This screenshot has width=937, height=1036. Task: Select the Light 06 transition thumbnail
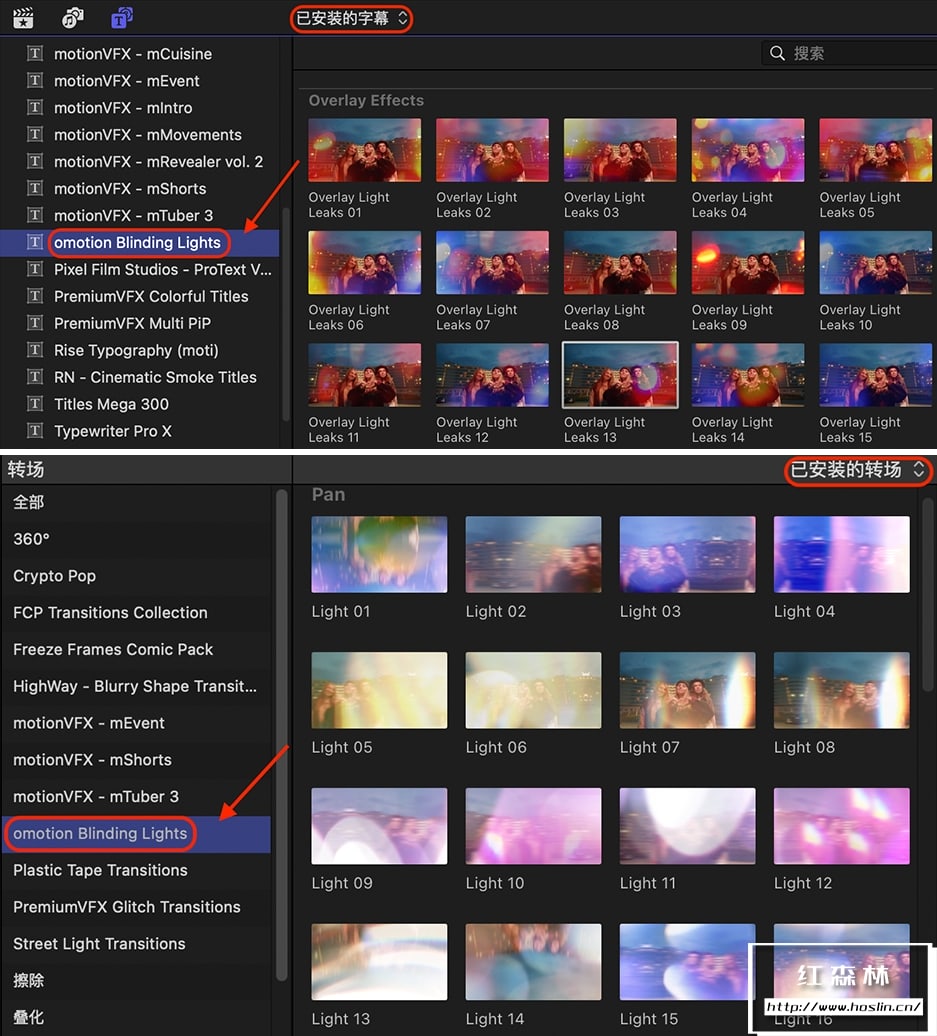533,690
